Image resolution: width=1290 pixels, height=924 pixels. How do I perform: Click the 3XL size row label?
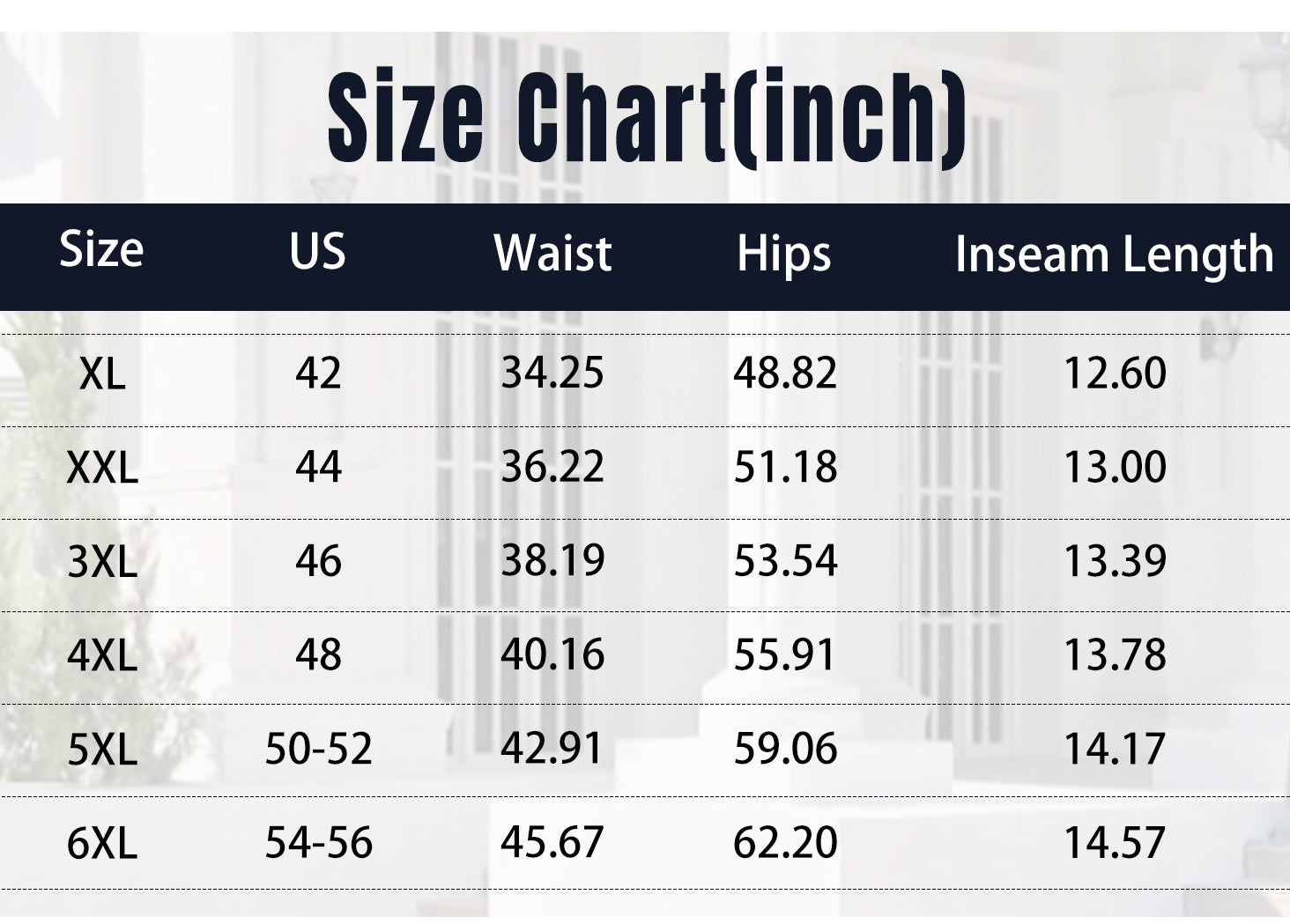102,562
